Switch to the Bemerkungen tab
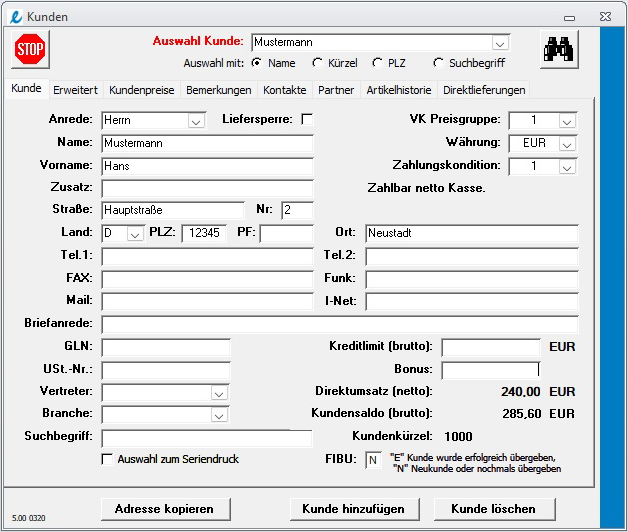This screenshot has height=532, width=628. (x=219, y=90)
